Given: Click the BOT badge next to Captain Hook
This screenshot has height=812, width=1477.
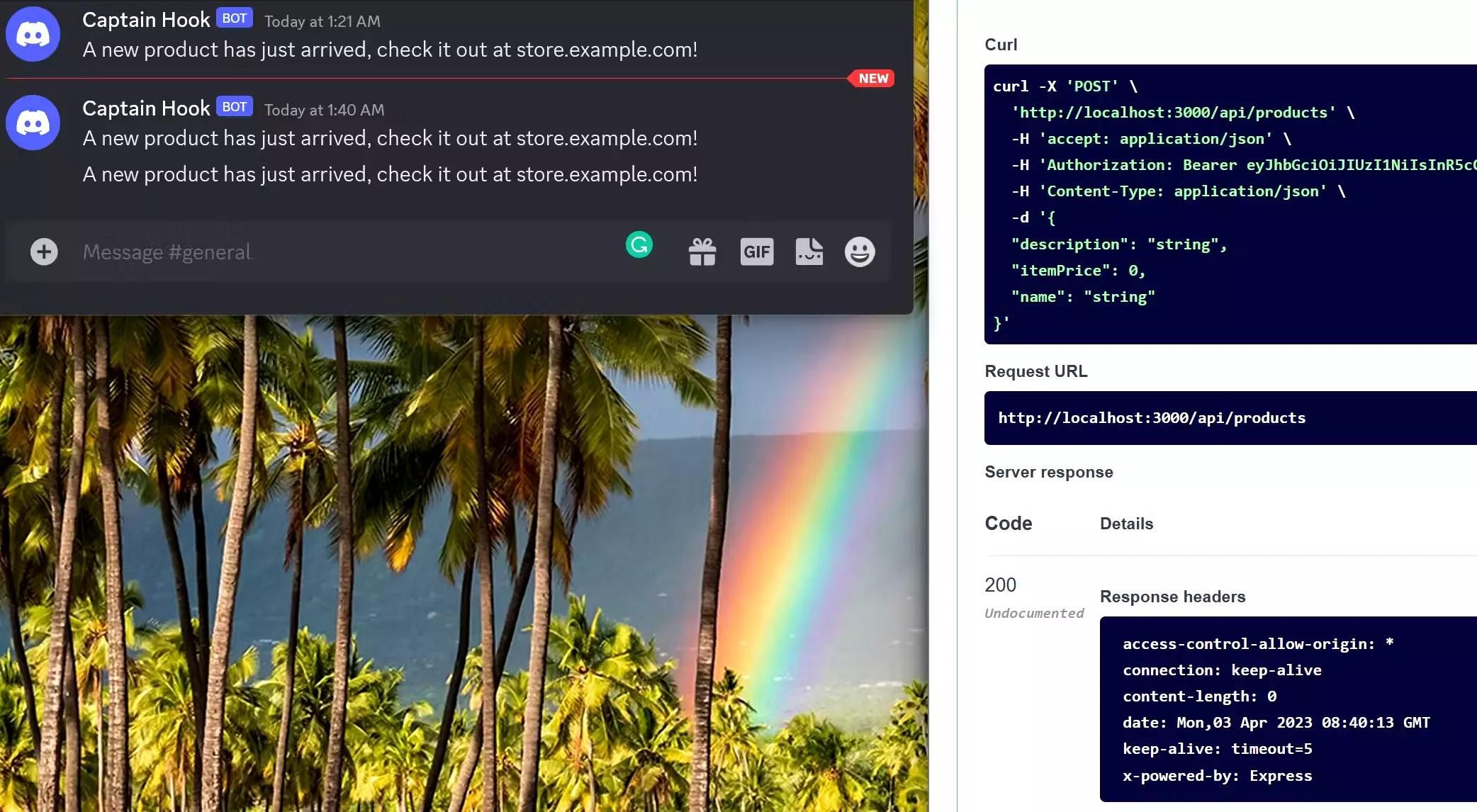Looking at the screenshot, I should coord(233,18).
